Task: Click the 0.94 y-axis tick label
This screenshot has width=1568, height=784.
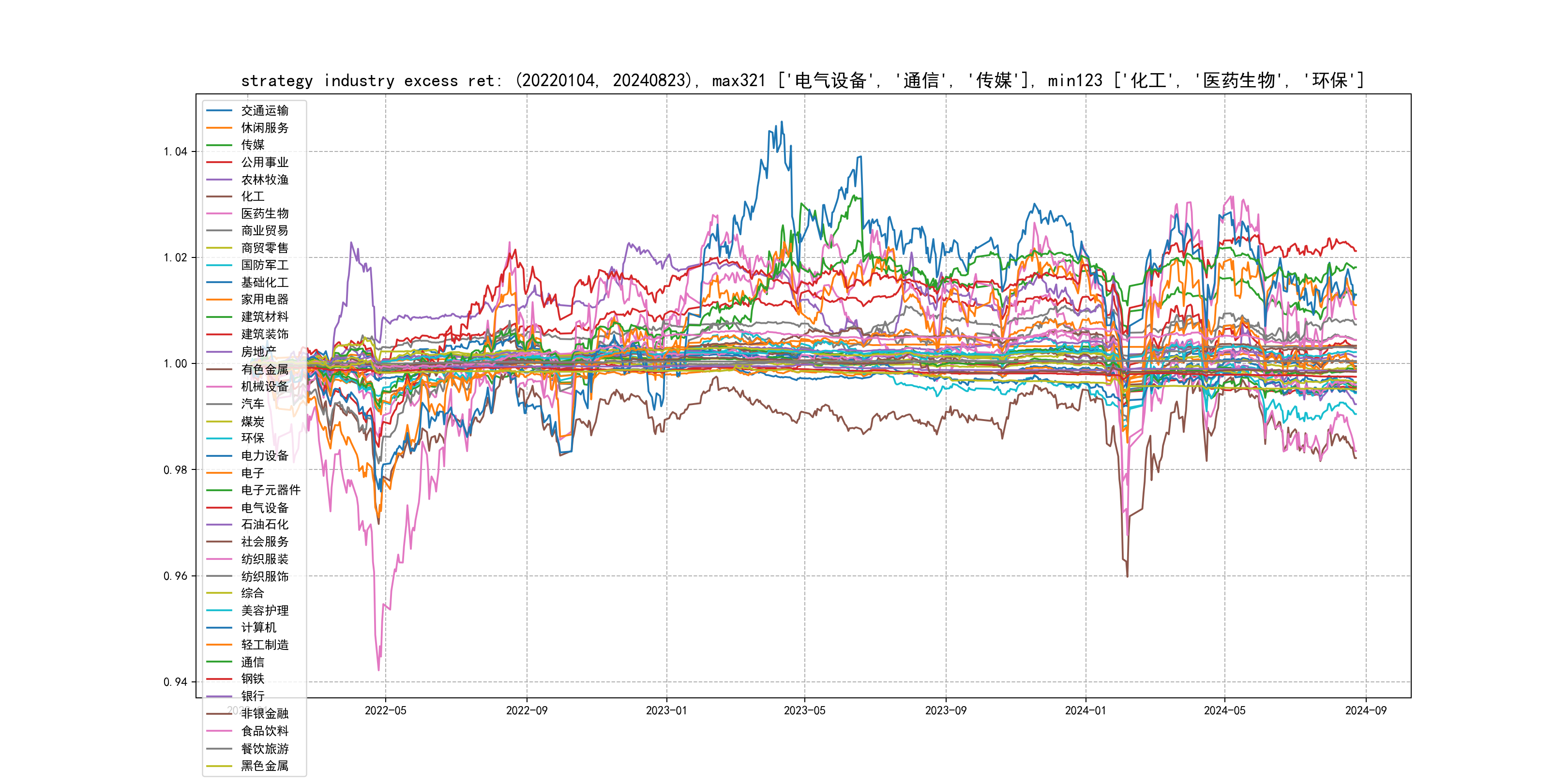Action: [175, 682]
